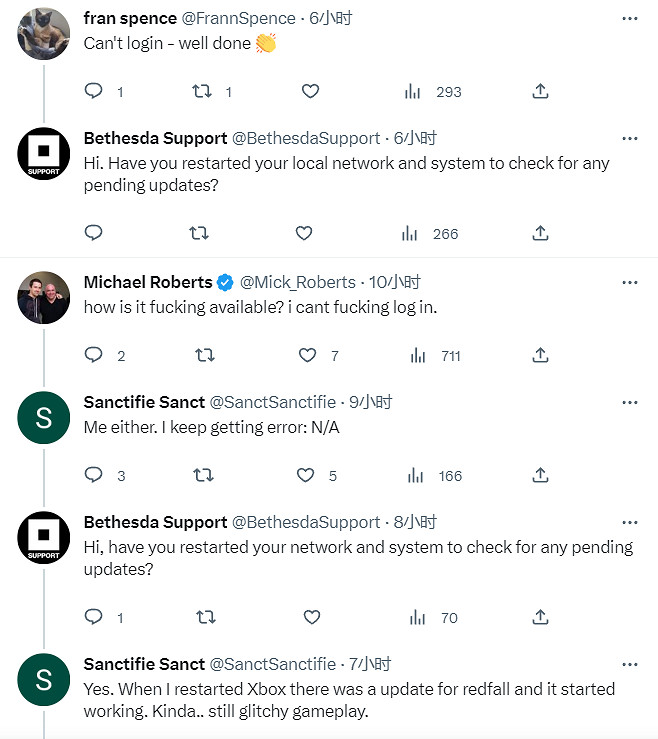Open Michael Roberts' profile via his name
Screen dimensions: 658x739
click(x=148, y=282)
